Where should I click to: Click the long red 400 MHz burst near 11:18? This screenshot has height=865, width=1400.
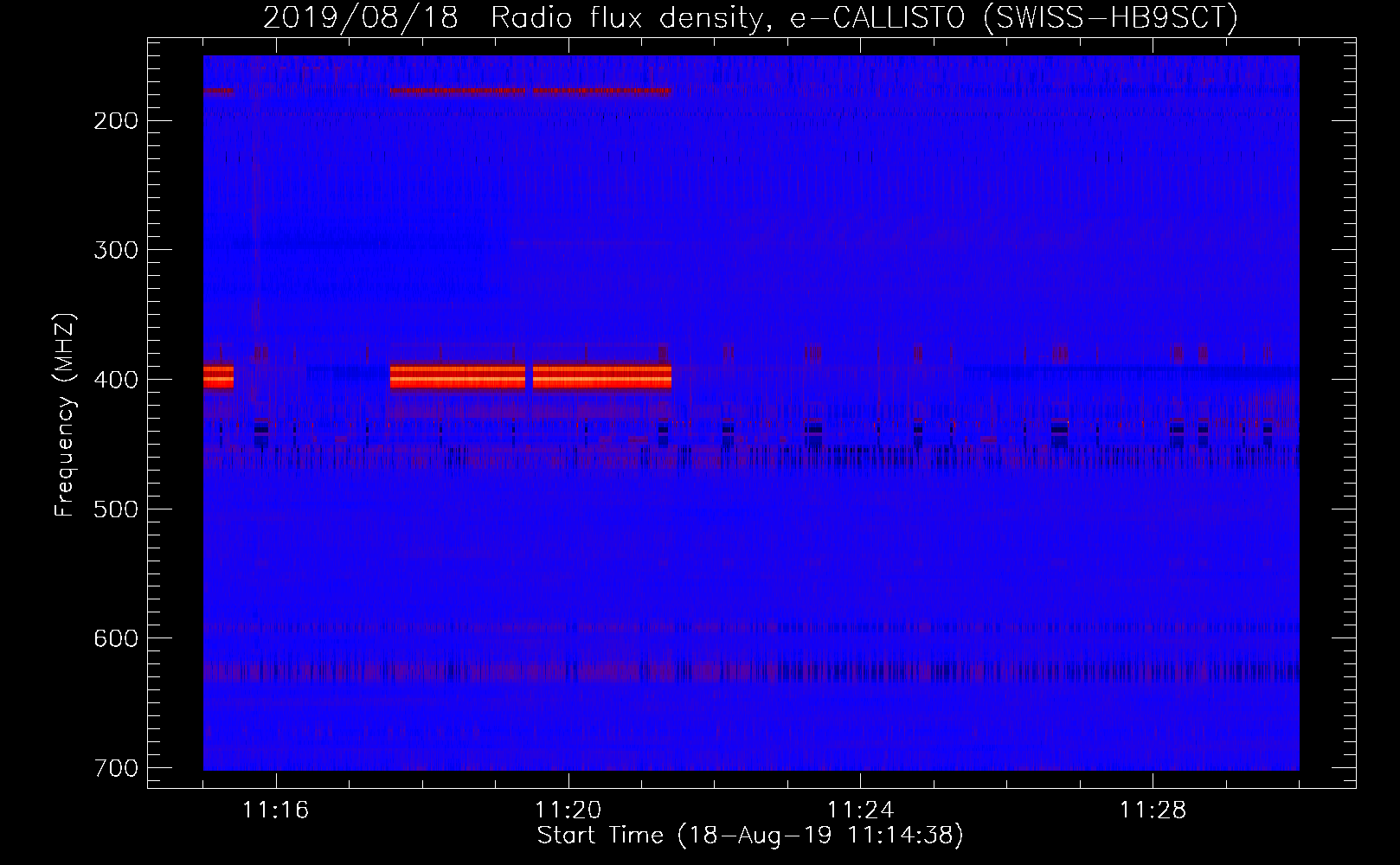click(458, 376)
